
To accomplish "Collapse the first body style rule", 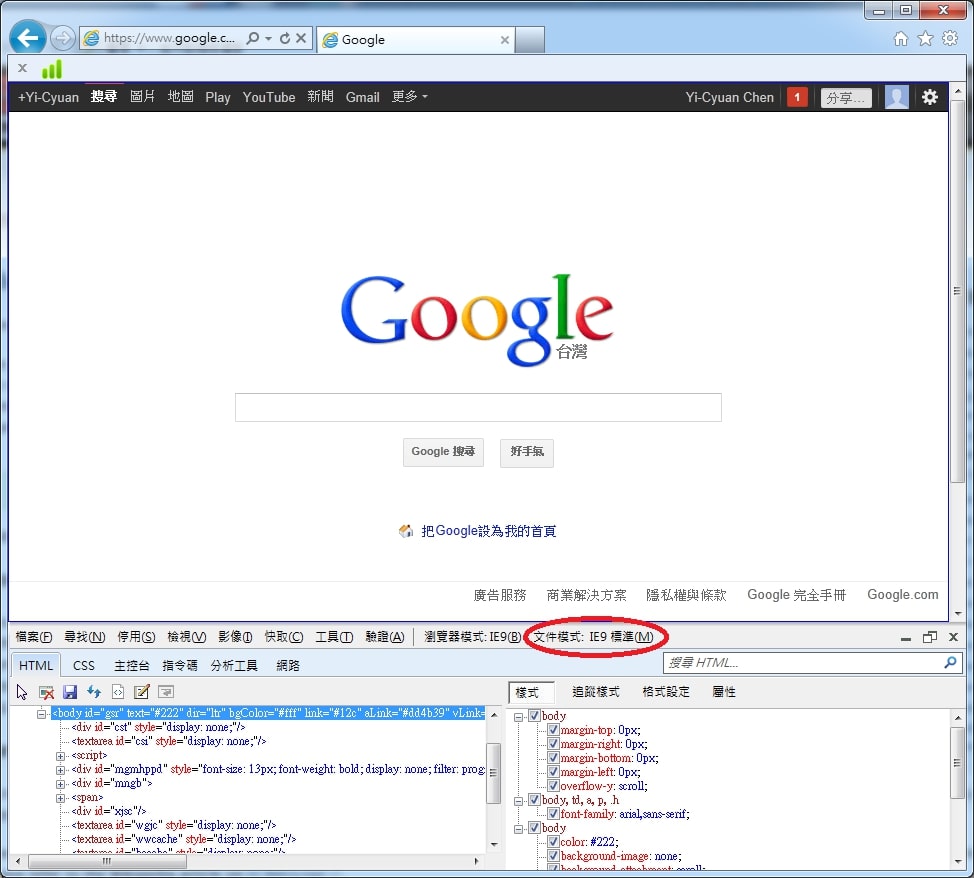I will point(519,716).
